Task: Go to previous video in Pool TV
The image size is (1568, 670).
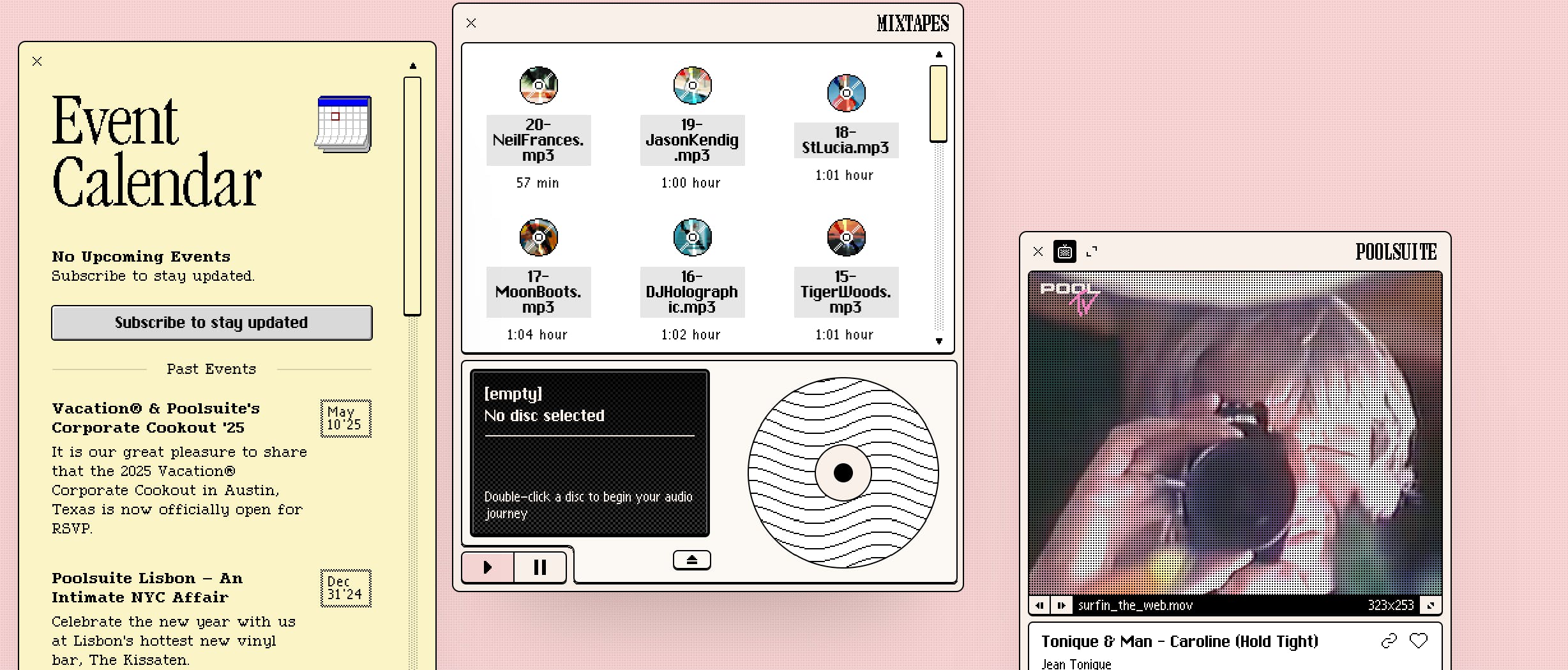Action: pos(1040,605)
